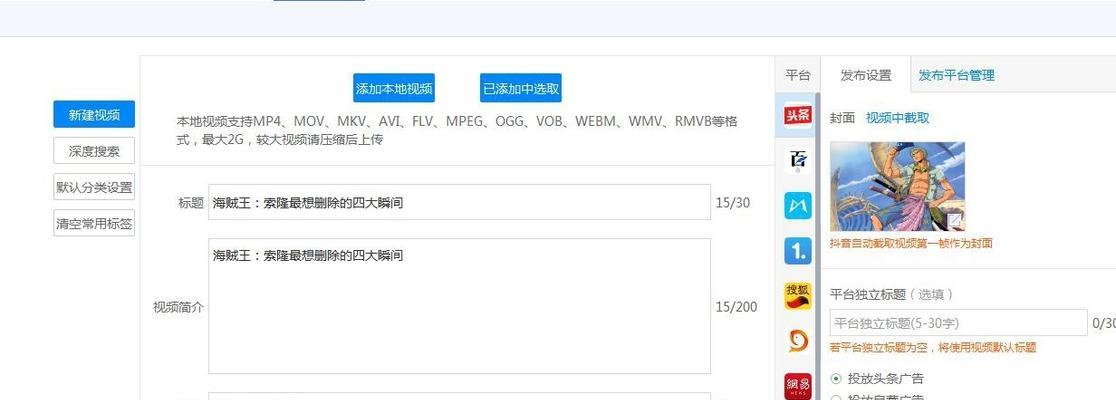
Task: Click the 视频中截取 link
Action: click(x=897, y=118)
